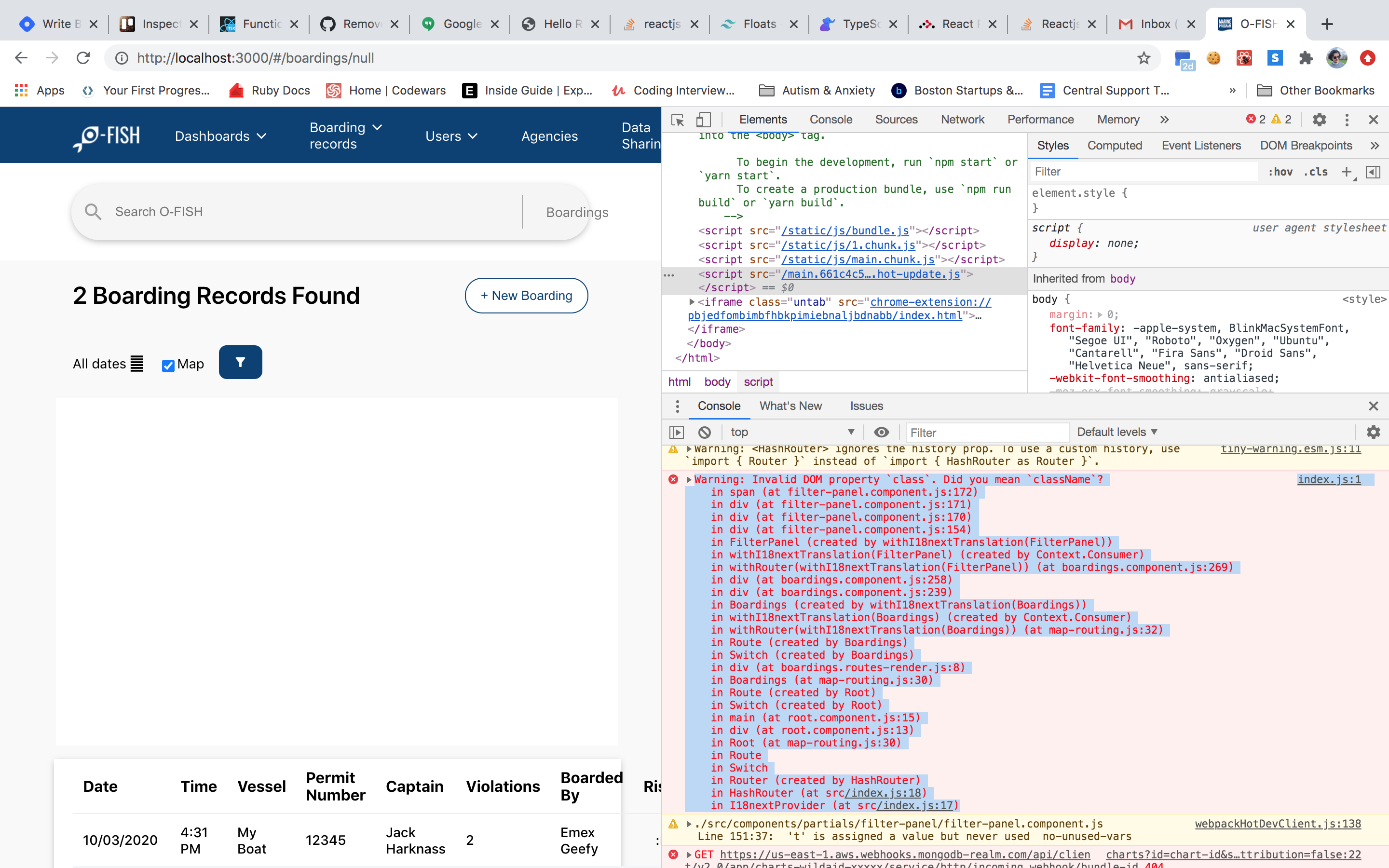The image size is (1389, 868).
Task: Open DevTools settings gear
Action: coord(1319,120)
